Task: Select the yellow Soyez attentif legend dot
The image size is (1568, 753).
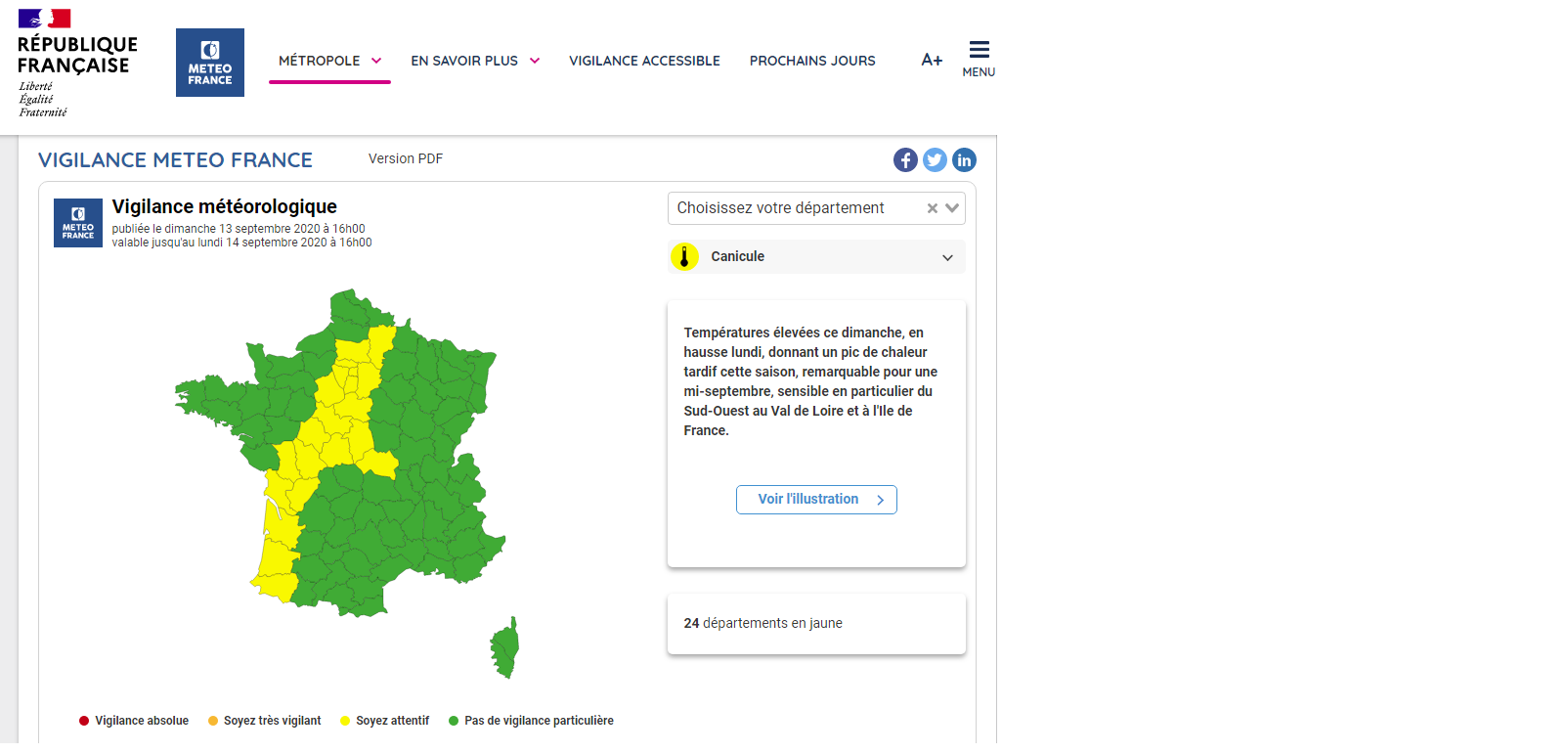Action: pyautogui.click(x=345, y=721)
